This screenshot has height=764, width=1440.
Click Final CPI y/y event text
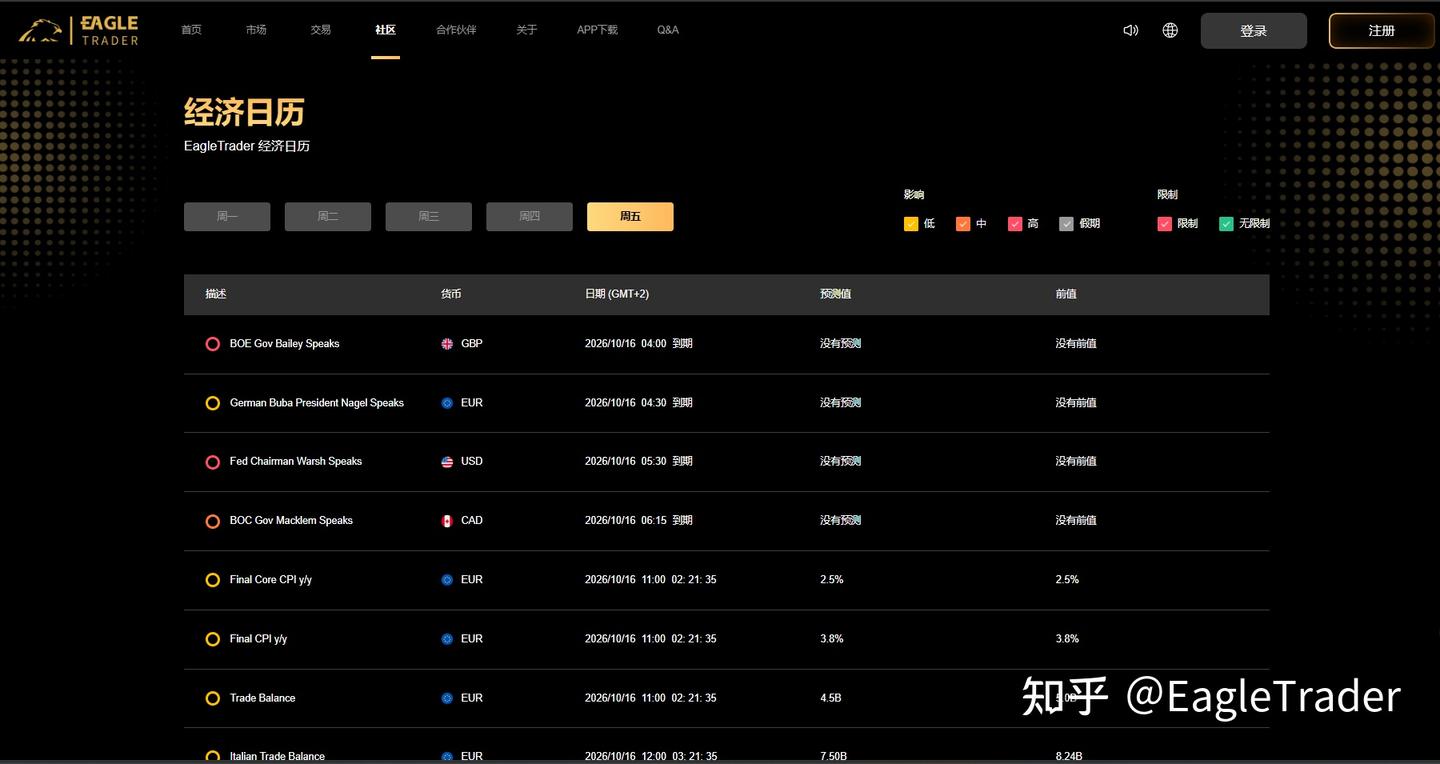tap(259, 639)
